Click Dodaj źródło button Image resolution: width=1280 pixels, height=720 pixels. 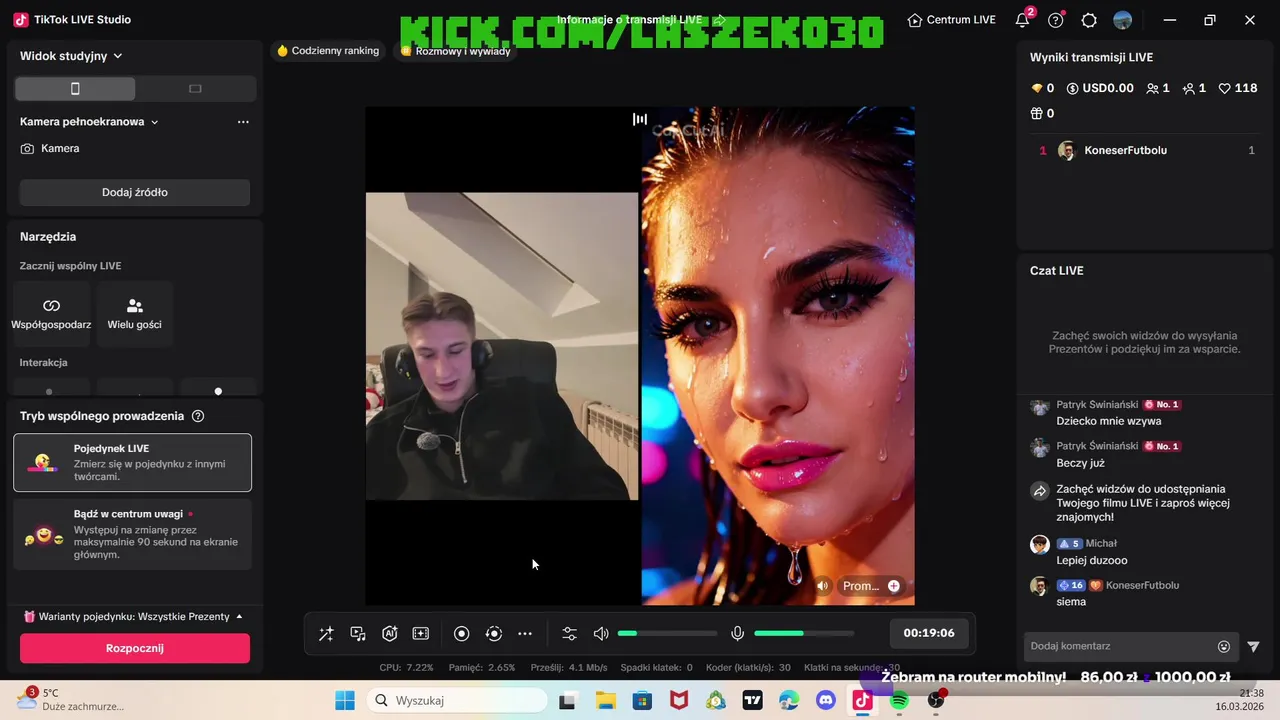tap(135, 192)
